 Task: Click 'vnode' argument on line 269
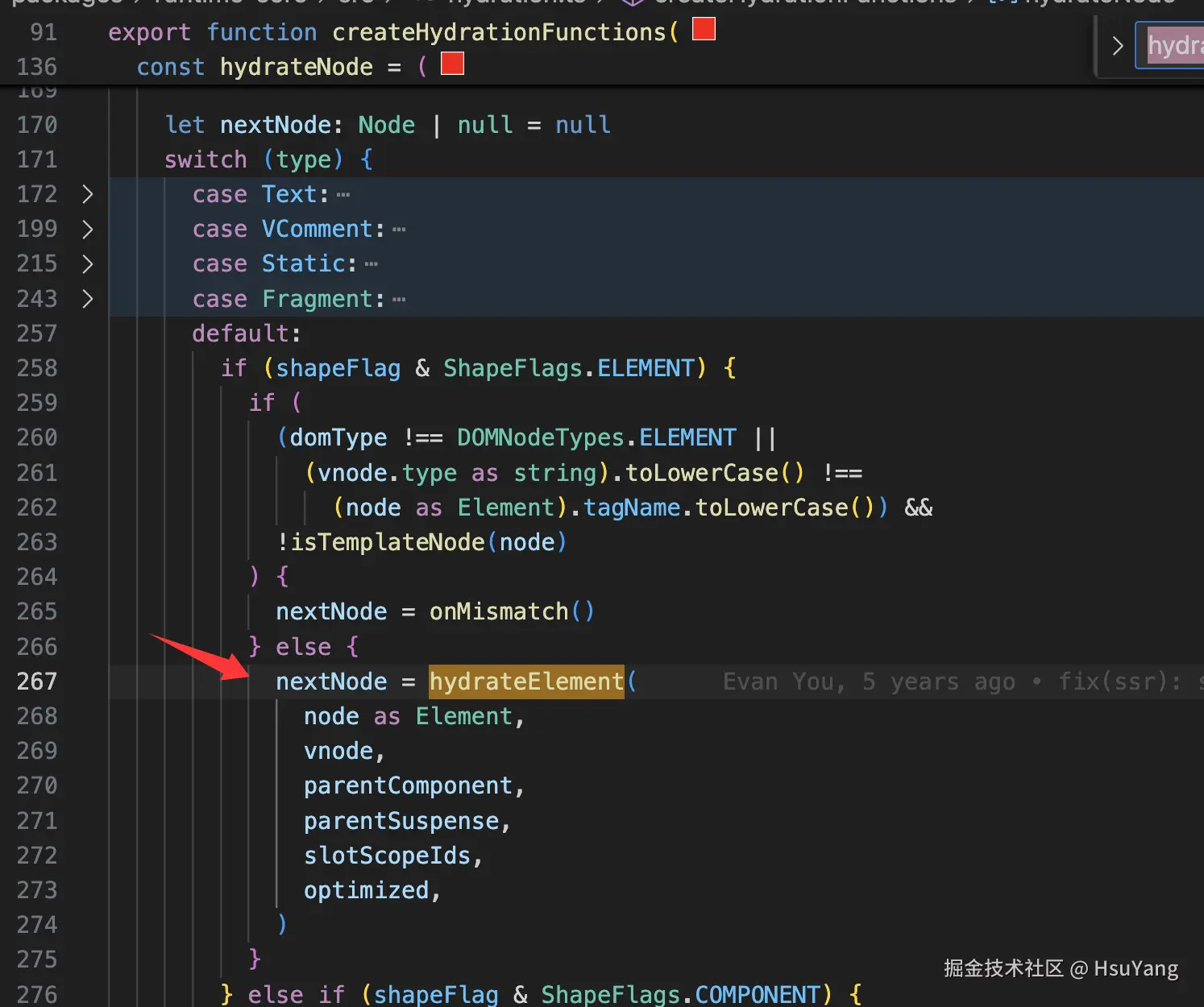pyautogui.click(x=338, y=751)
